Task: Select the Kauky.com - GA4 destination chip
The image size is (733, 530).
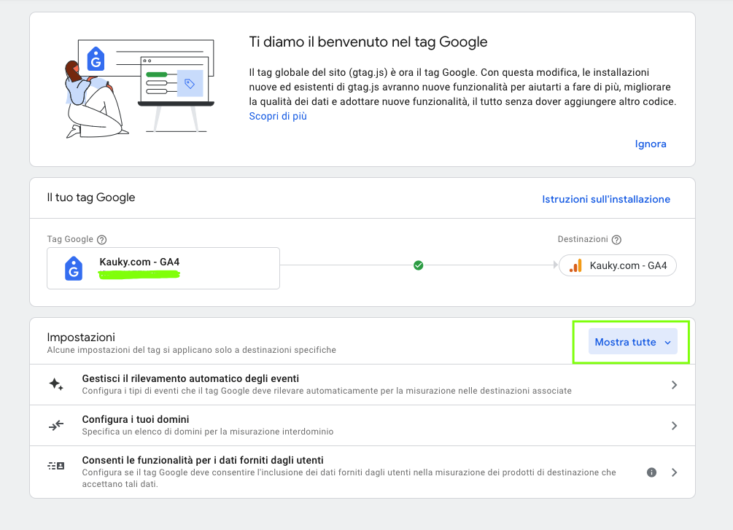Action: coord(618,265)
